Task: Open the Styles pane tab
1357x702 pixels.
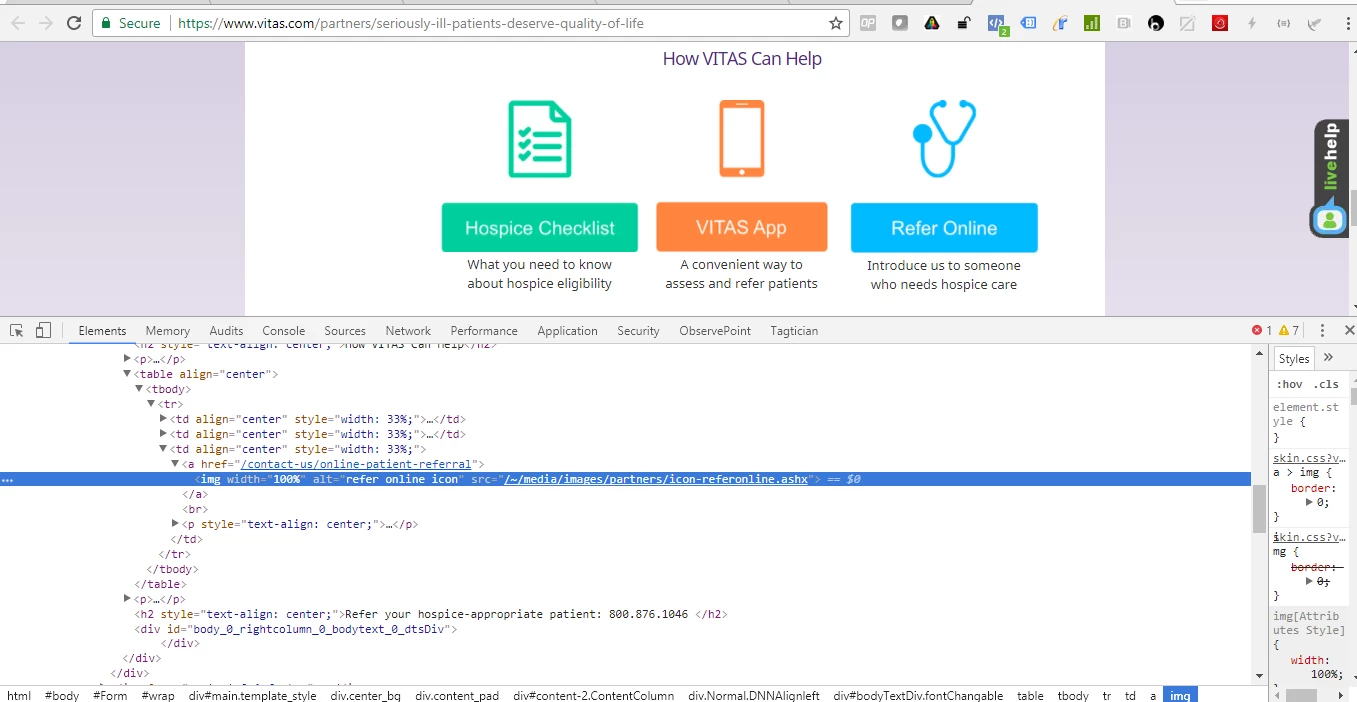Action: click(x=1294, y=358)
